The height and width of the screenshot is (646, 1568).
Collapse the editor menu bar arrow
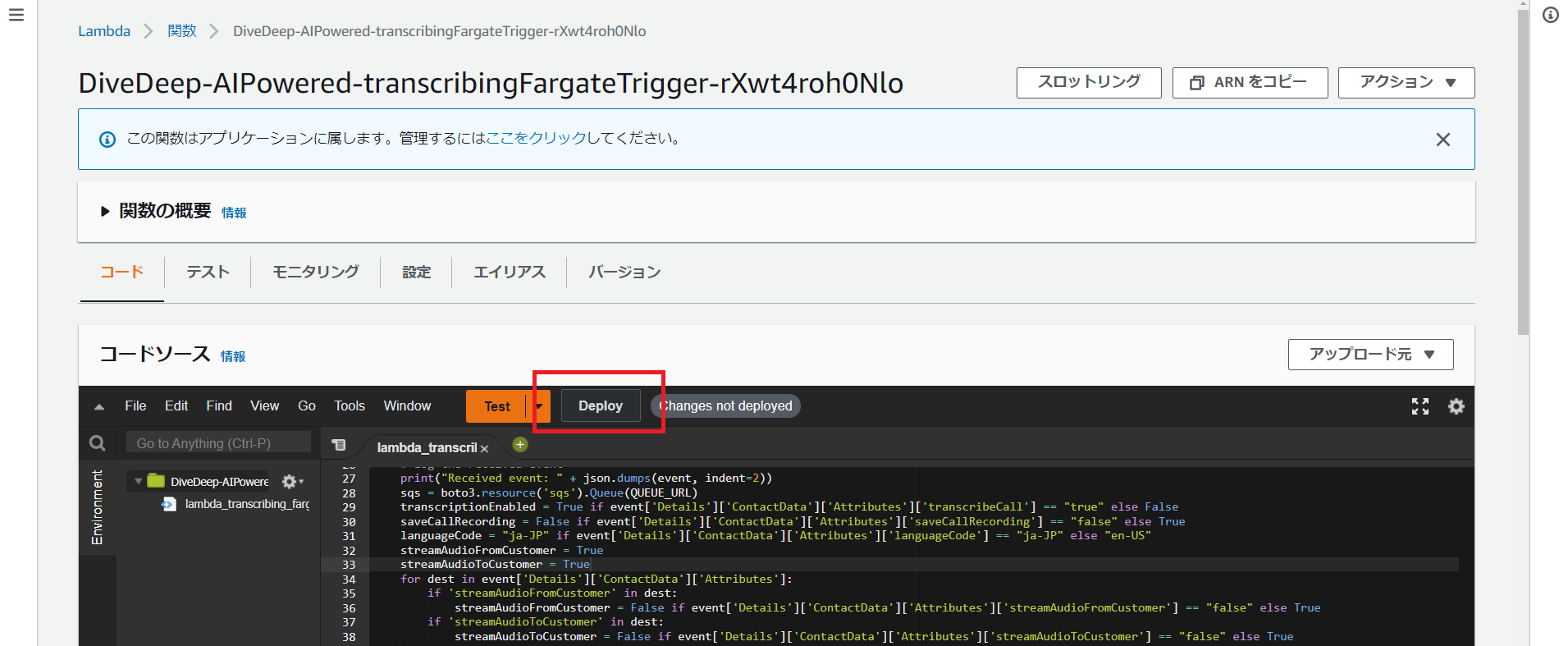coord(99,406)
